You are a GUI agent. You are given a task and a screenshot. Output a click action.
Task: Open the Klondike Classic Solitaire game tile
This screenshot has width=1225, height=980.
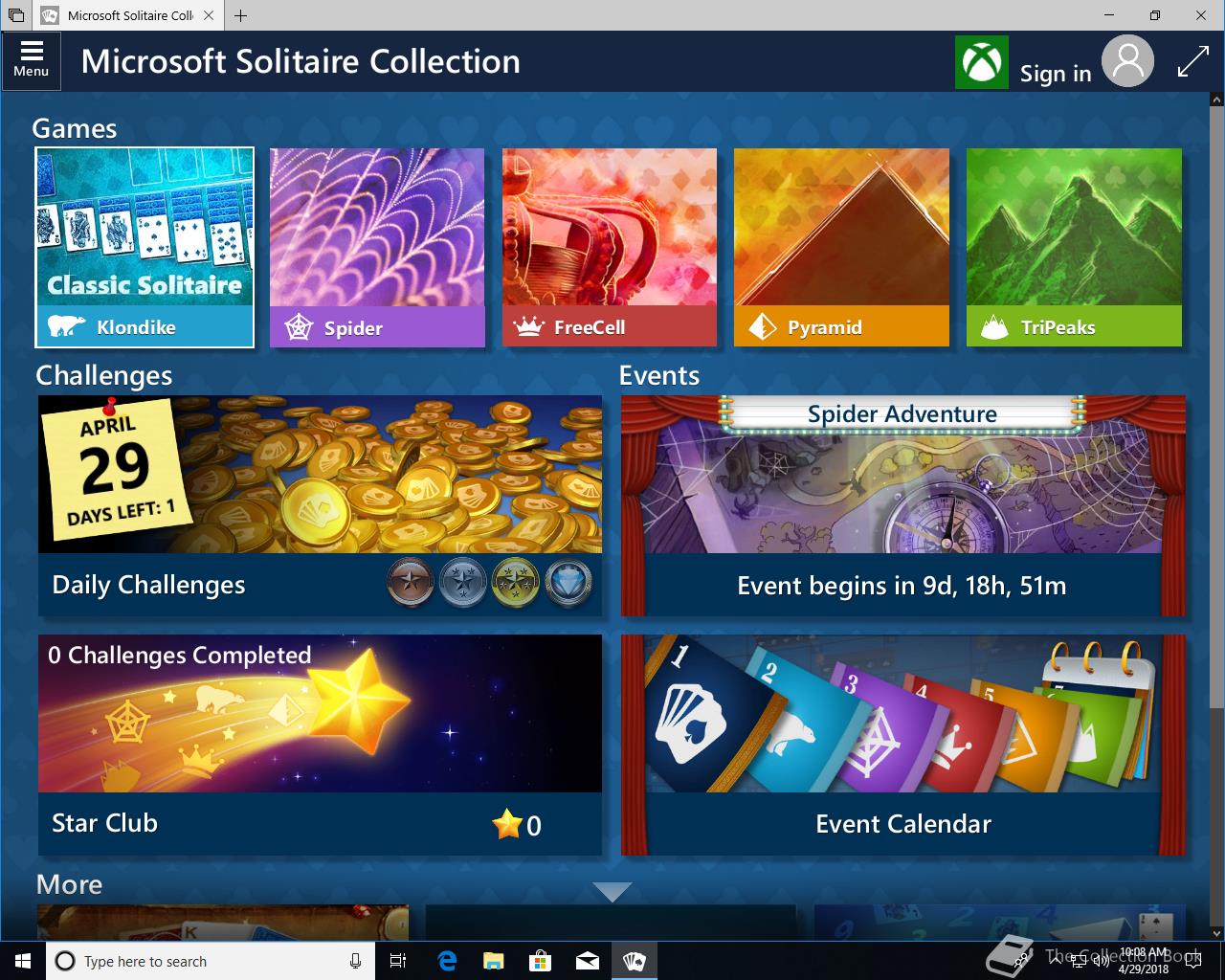(x=145, y=247)
